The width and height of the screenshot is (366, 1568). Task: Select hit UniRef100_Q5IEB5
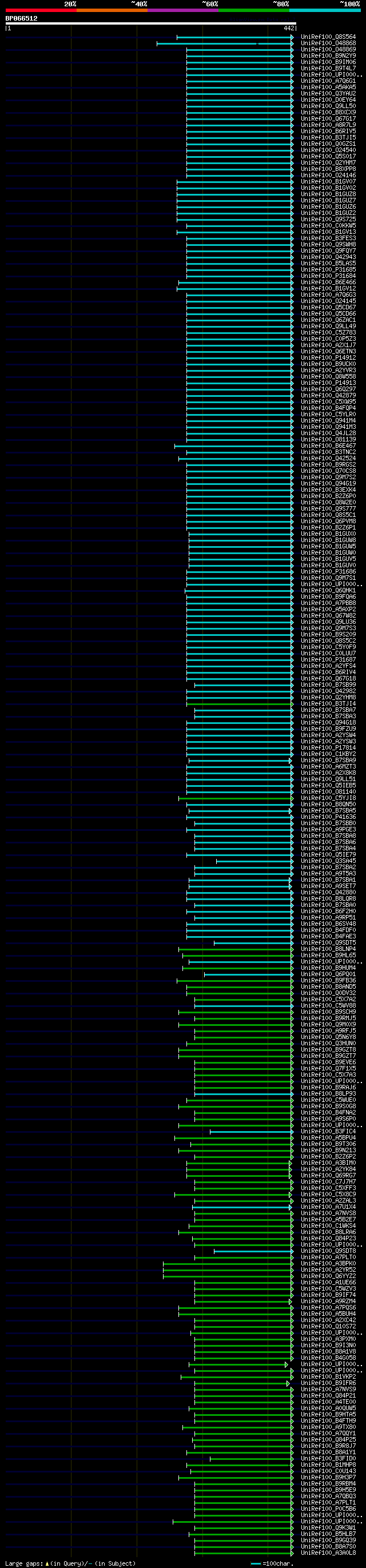[328, 786]
